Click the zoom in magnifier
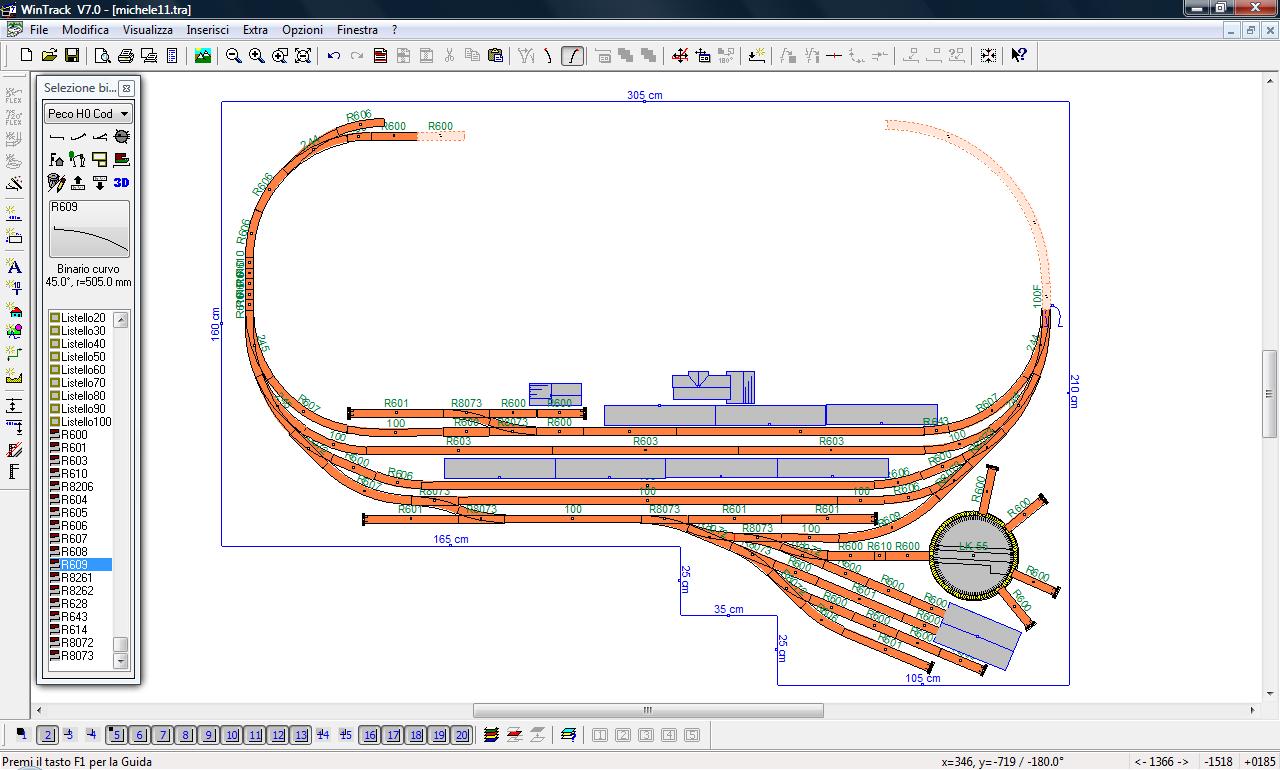1280x770 pixels. pos(257,56)
